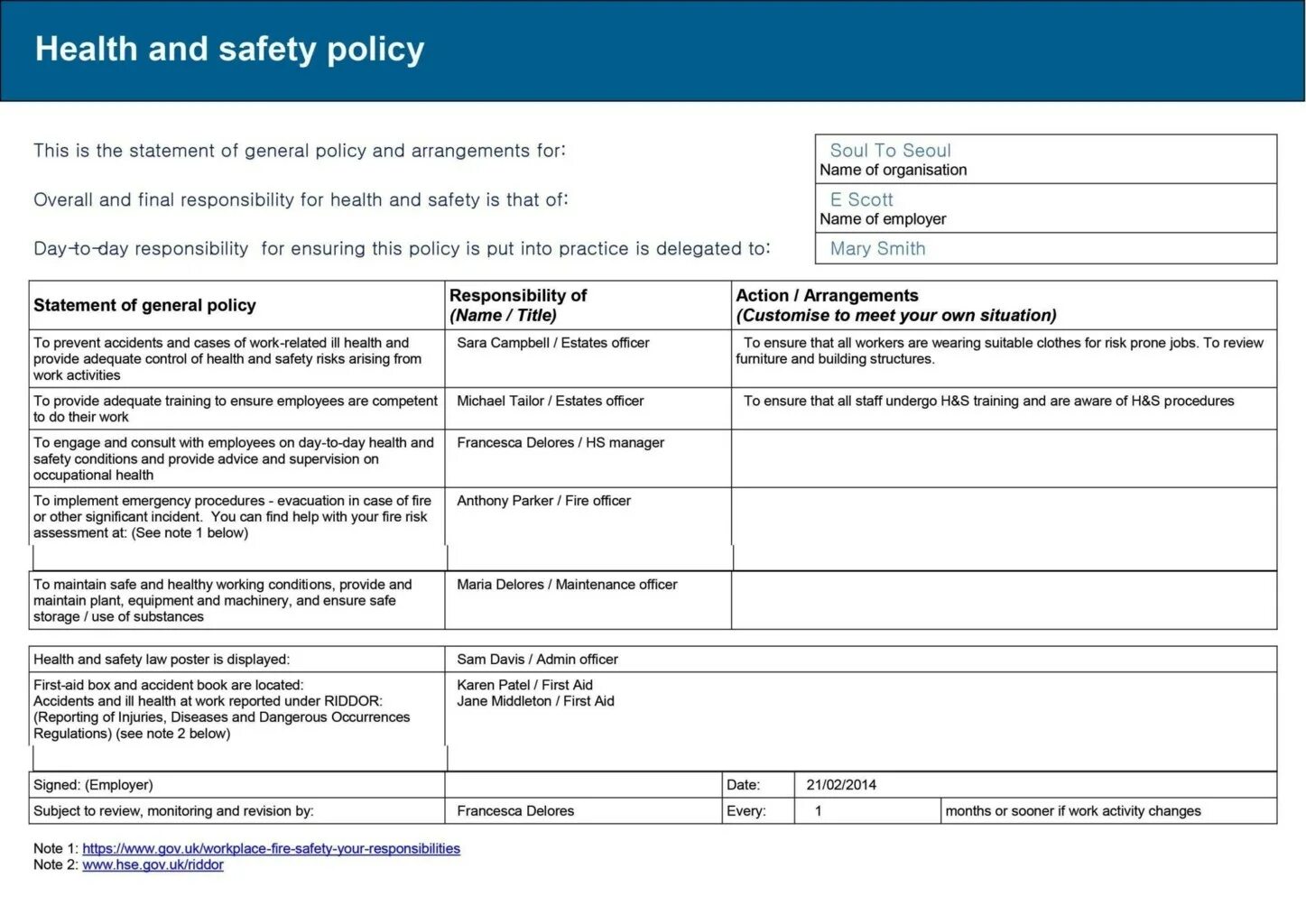
Task: Click the Anthony Parker / Fire officer field
Action: [588, 529]
